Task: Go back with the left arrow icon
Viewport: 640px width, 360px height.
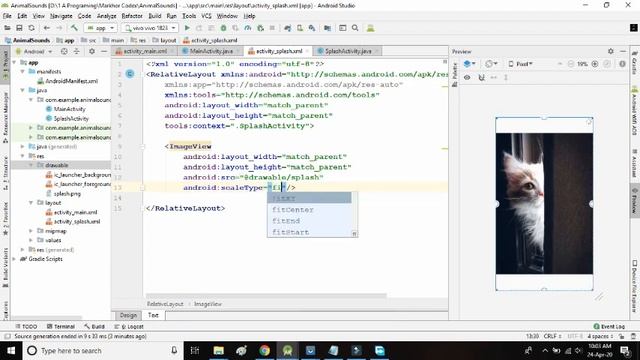Action: (x=47, y=28)
